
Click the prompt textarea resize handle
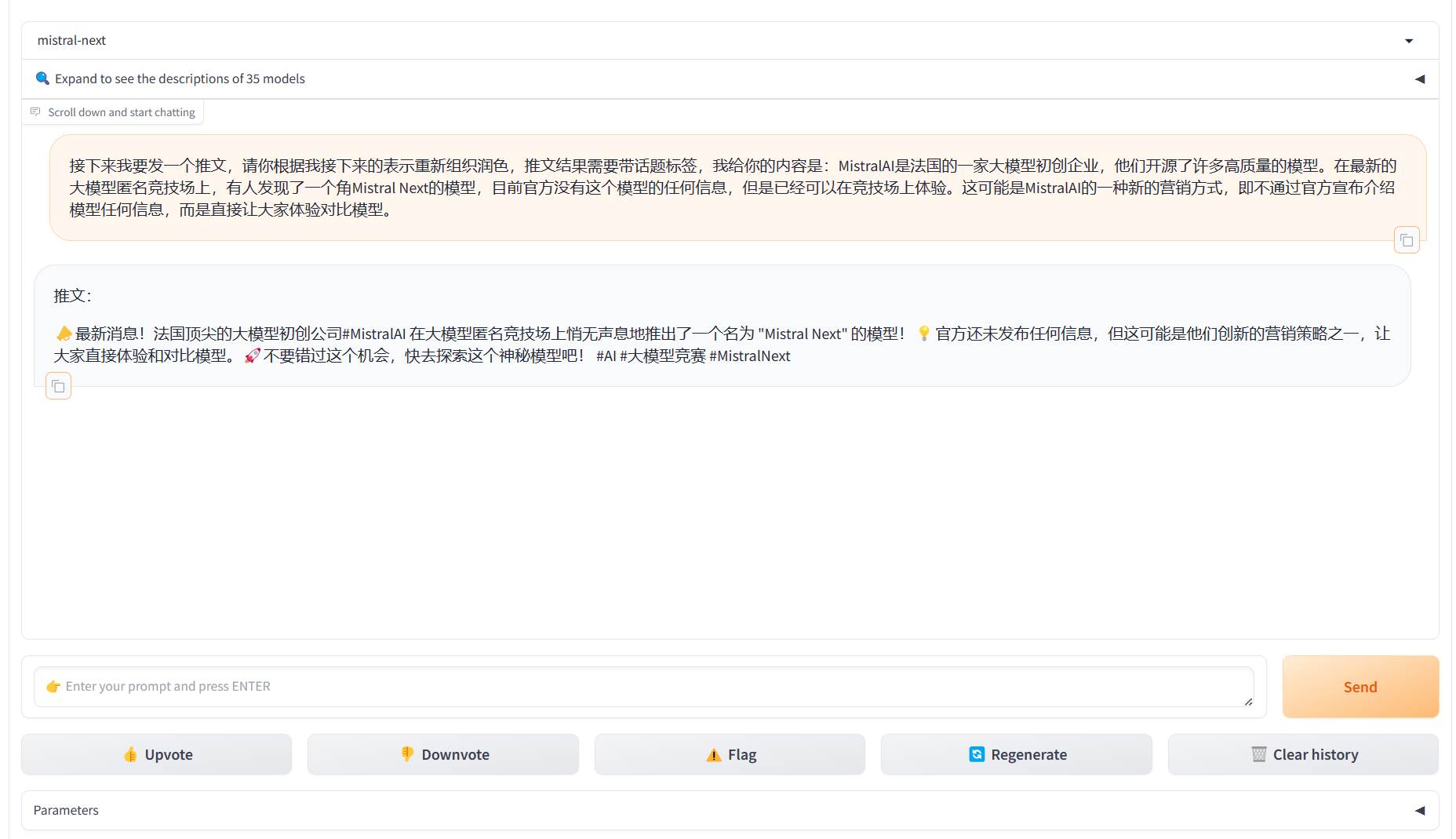[1248, 702]
